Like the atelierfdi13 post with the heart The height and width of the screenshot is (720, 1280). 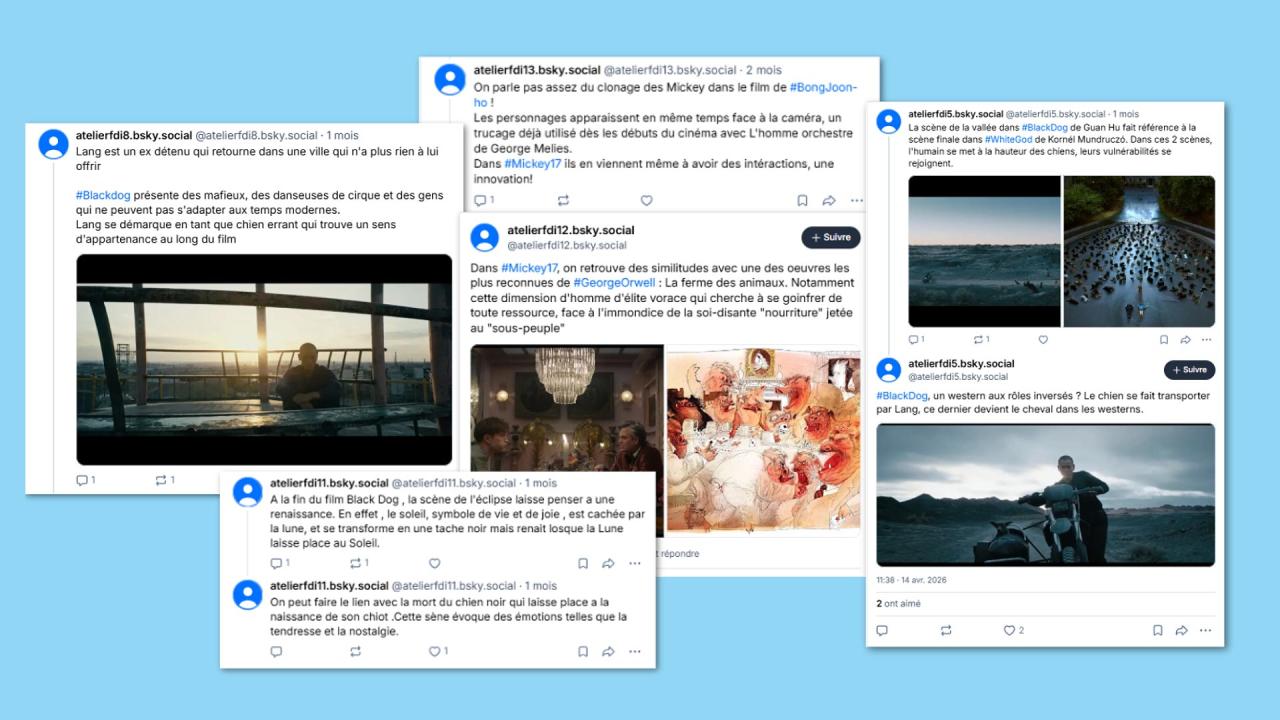click(x=646, y=200)
